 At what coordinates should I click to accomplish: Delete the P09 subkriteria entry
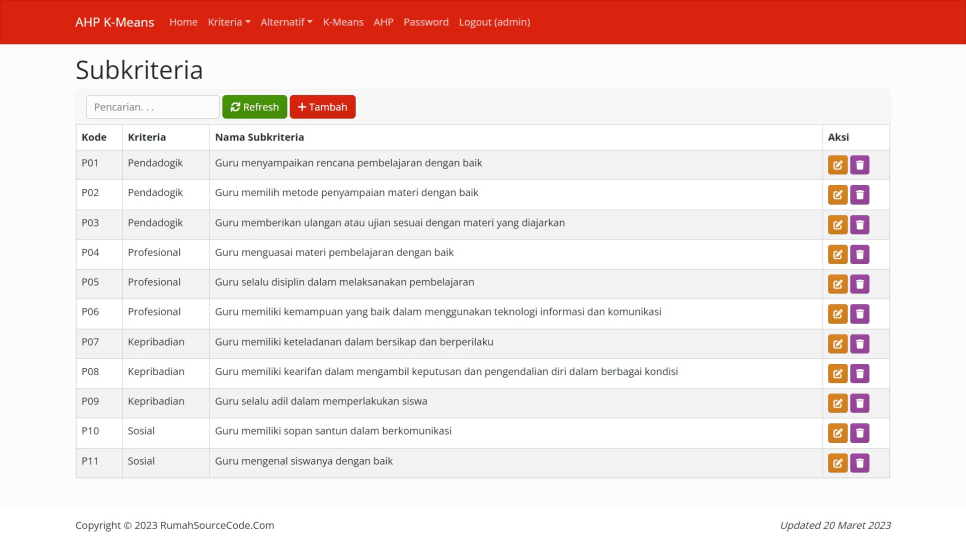pos(859,403)
